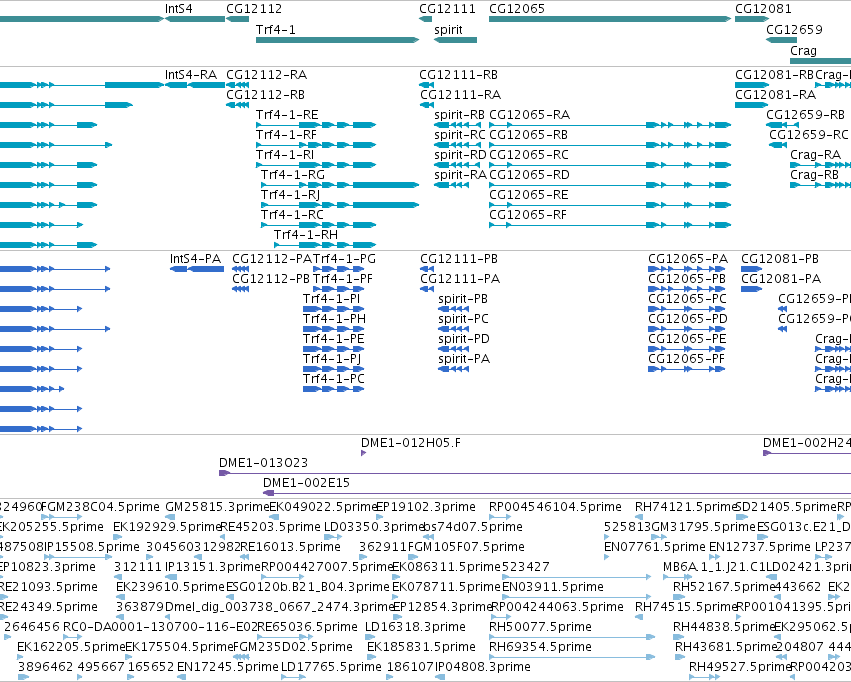Select the Trf4-1-RC transcript
The width and height of the screenshot is (851, 682).
click(x=319, y=225)
